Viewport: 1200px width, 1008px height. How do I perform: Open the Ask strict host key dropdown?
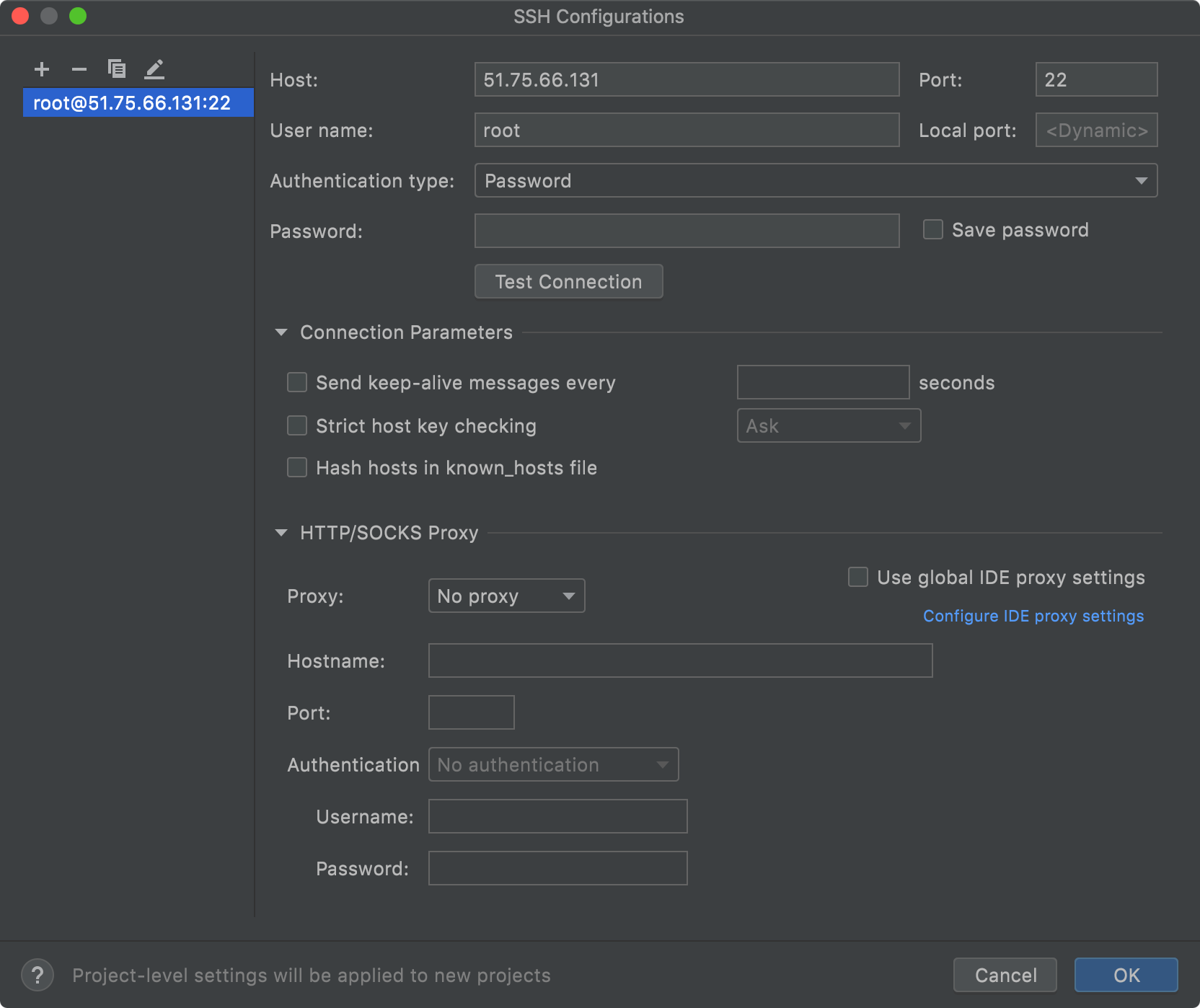(829, 425)
